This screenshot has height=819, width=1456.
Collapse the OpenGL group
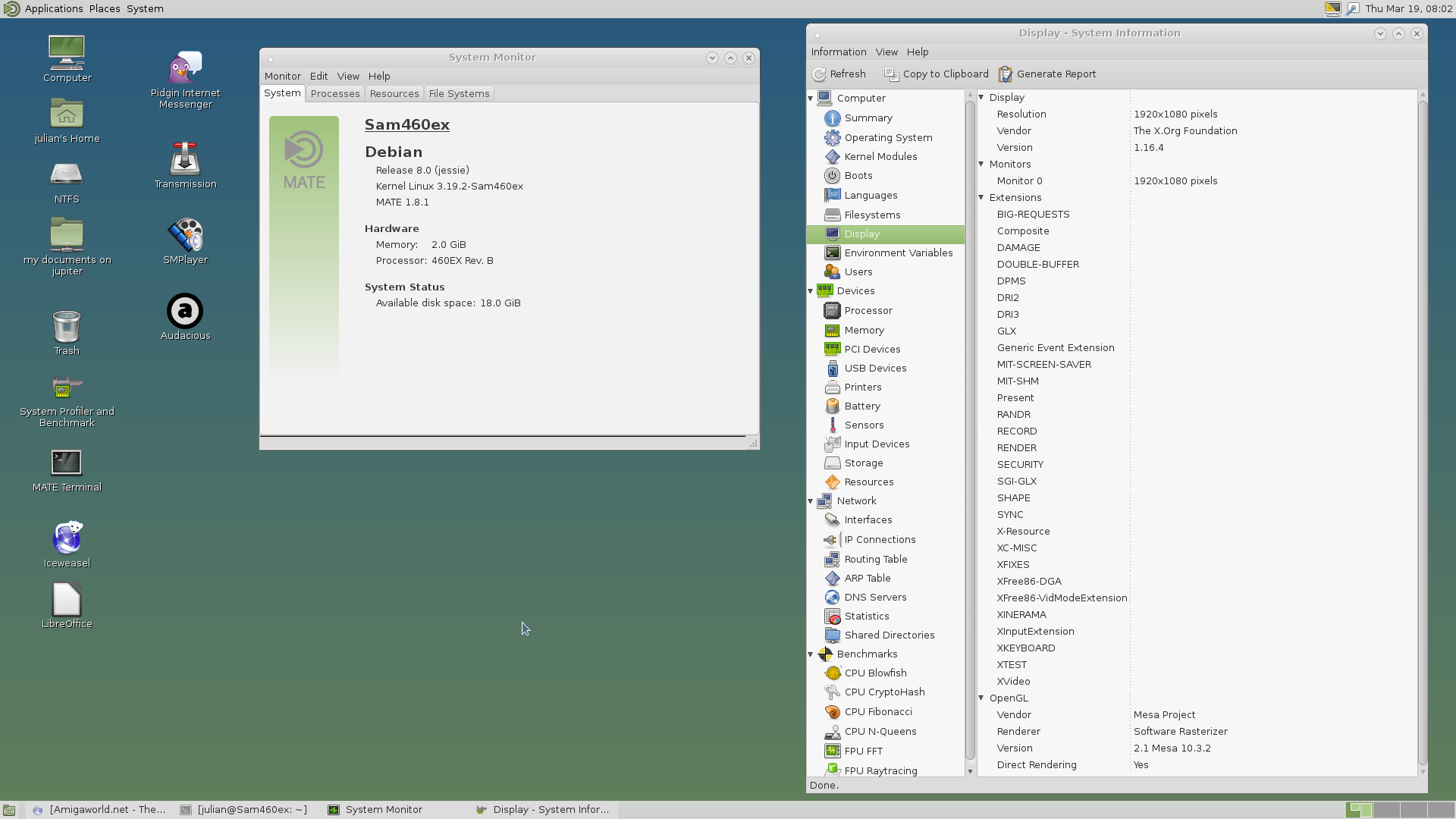pyautogui.click(x=981, y=698)
